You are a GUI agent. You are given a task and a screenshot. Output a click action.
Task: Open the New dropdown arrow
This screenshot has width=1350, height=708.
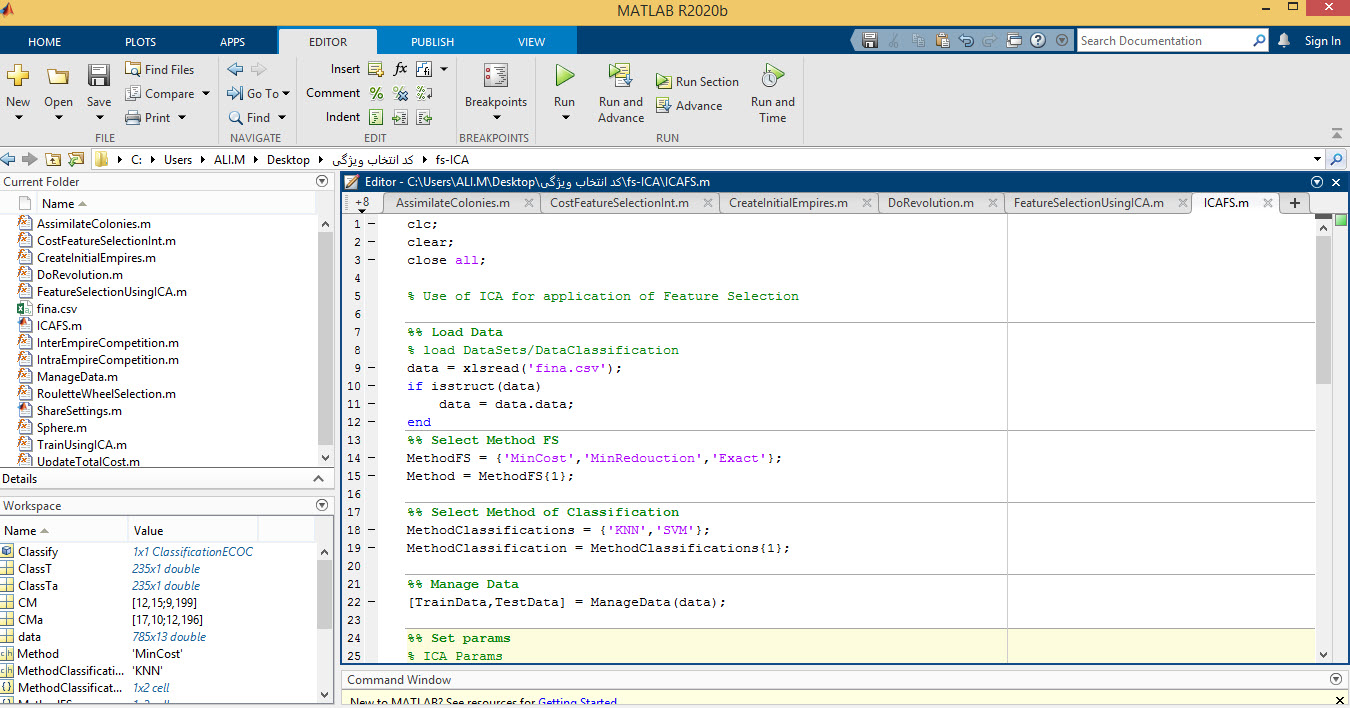18,117
